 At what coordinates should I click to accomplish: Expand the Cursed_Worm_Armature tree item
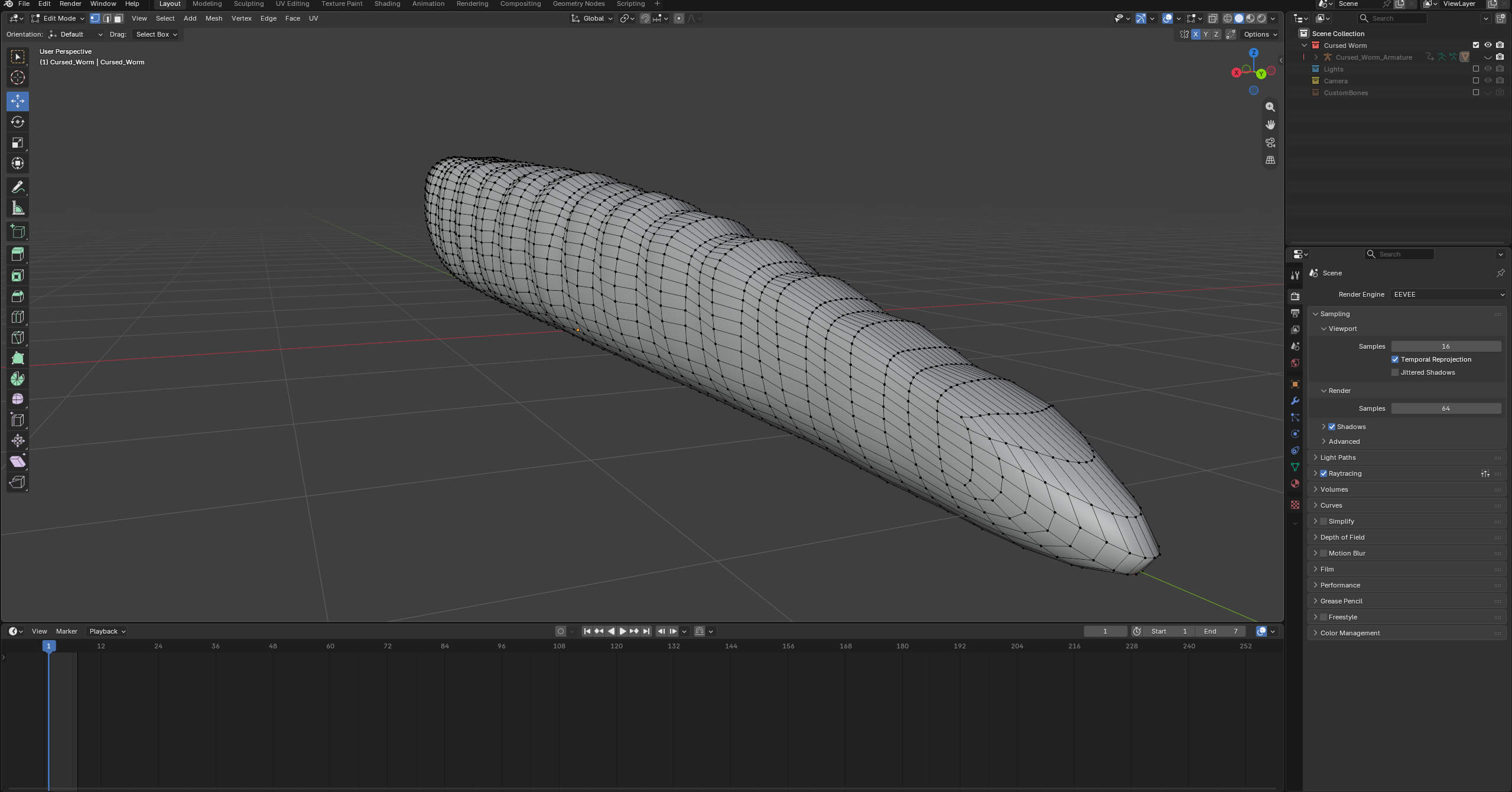(x=1316, y=57)
